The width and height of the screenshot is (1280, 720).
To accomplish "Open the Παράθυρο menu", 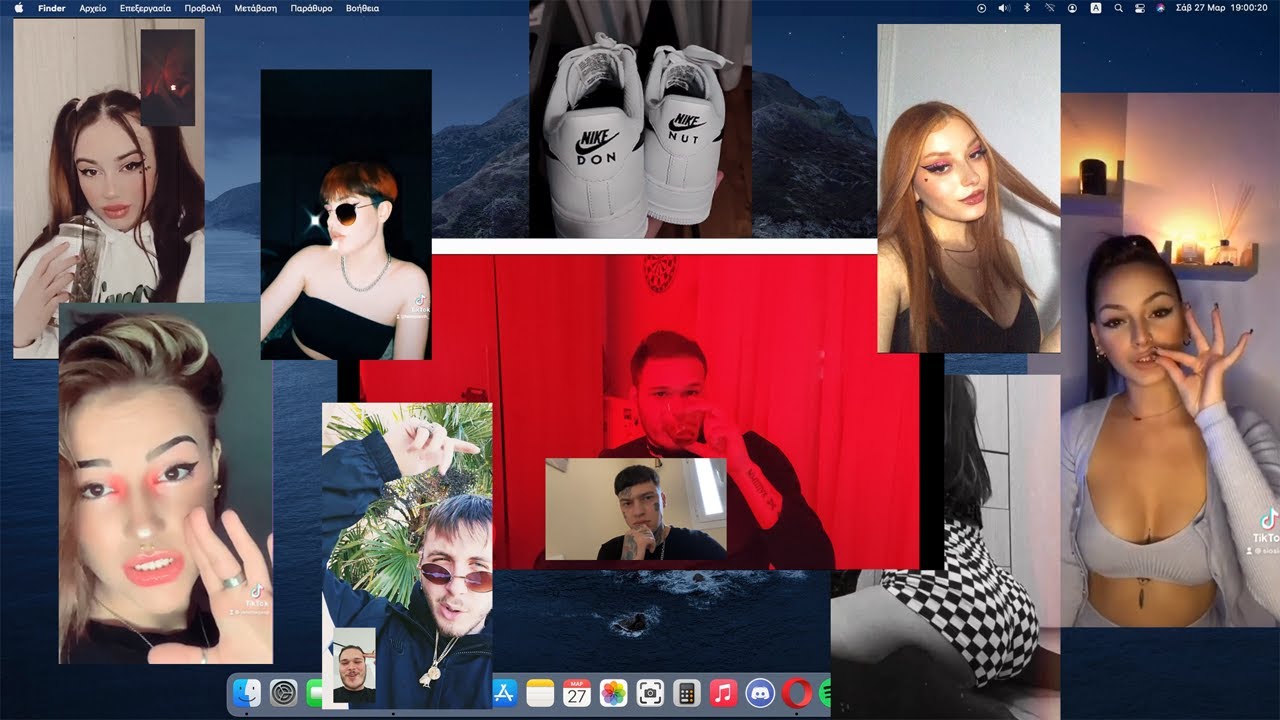I will (x=311, y=8).
